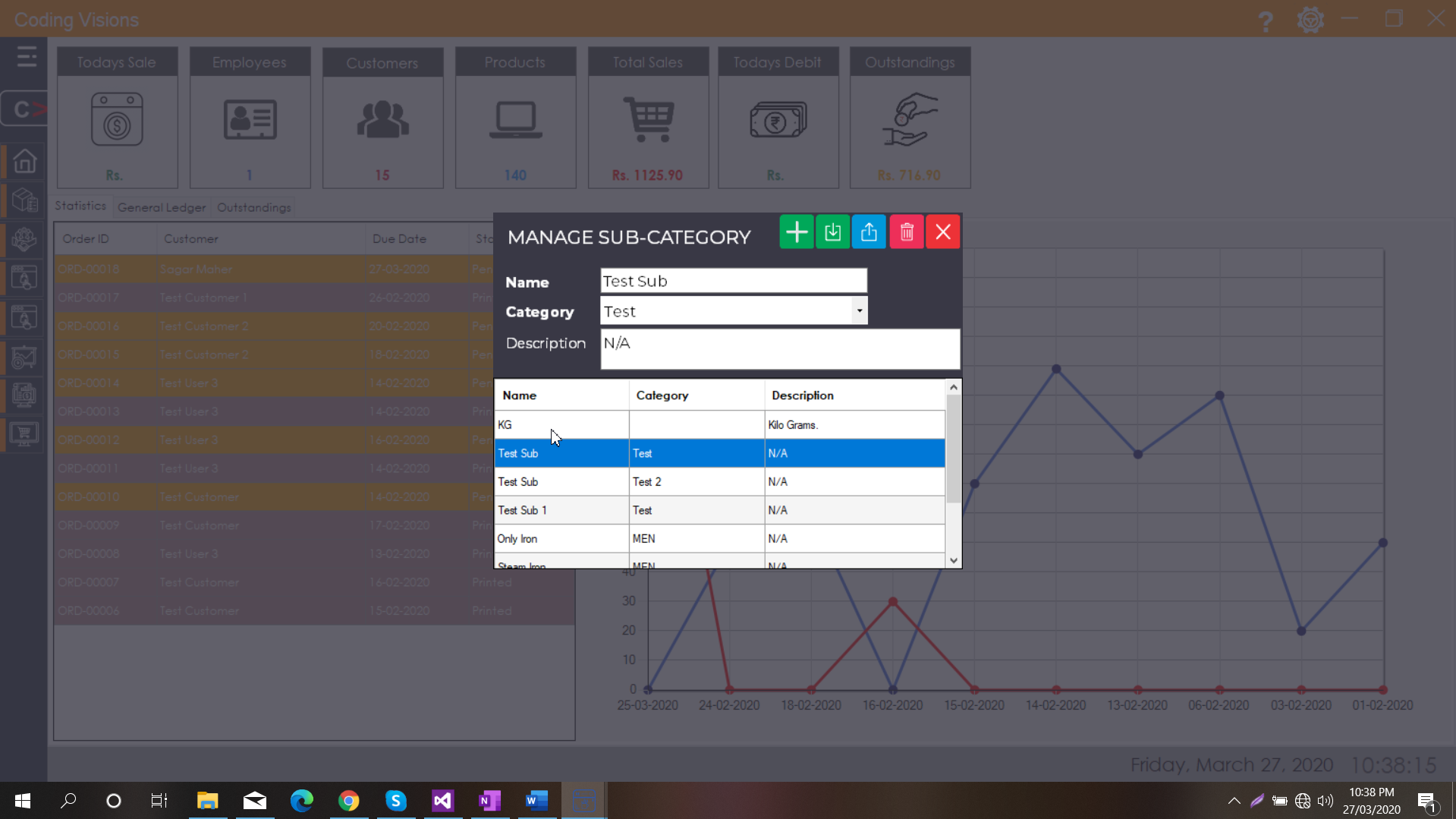Open Google Chrome from the taskbar
This screenshot has width=1456, height=819.
click(x=349, y=801)
